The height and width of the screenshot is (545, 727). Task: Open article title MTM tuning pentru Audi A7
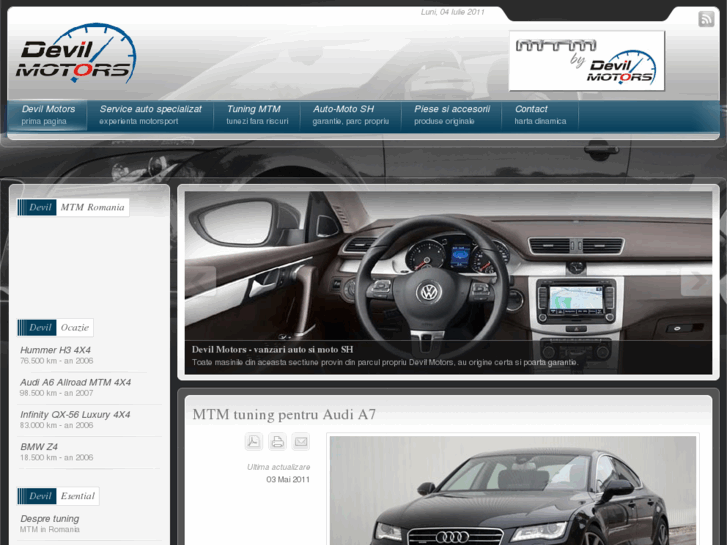[x=284, y=414]
